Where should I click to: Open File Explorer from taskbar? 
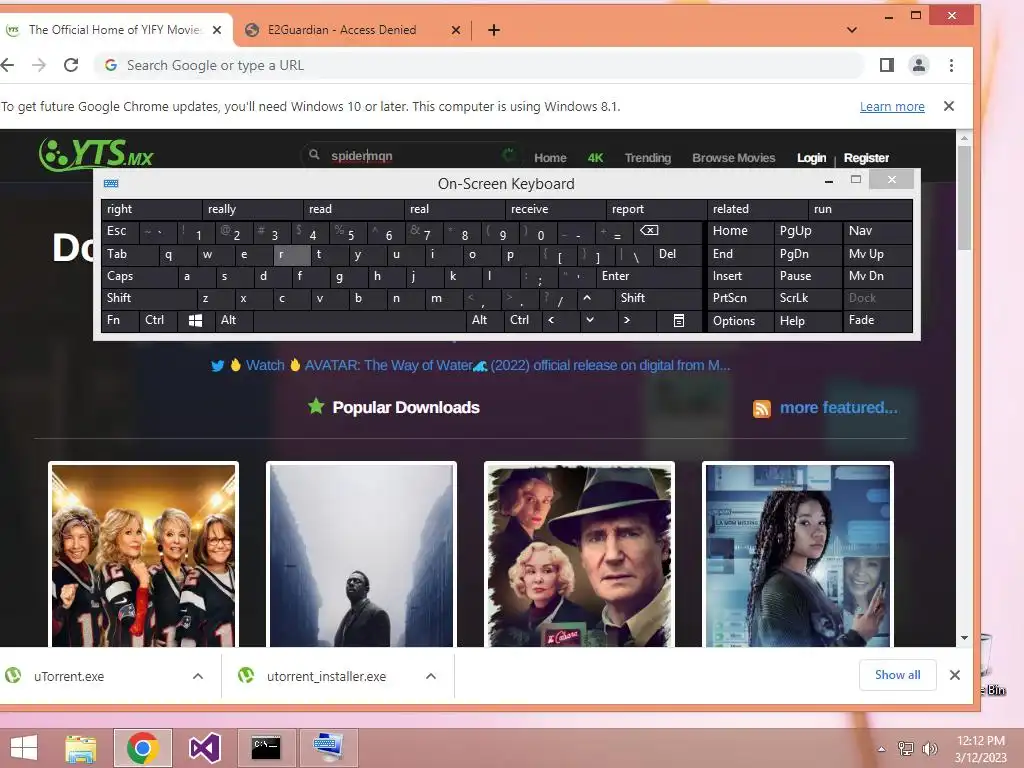(80, 748)
